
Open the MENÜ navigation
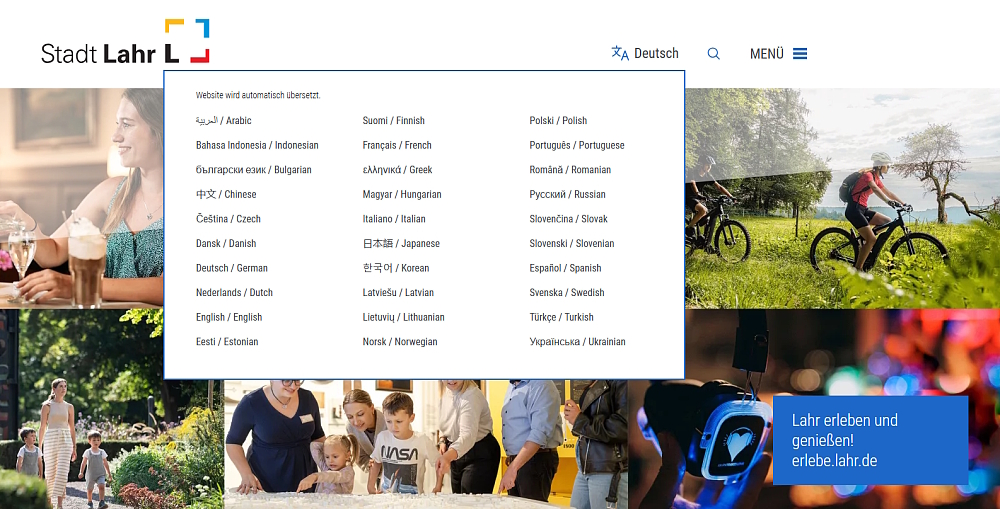point(767,54)
